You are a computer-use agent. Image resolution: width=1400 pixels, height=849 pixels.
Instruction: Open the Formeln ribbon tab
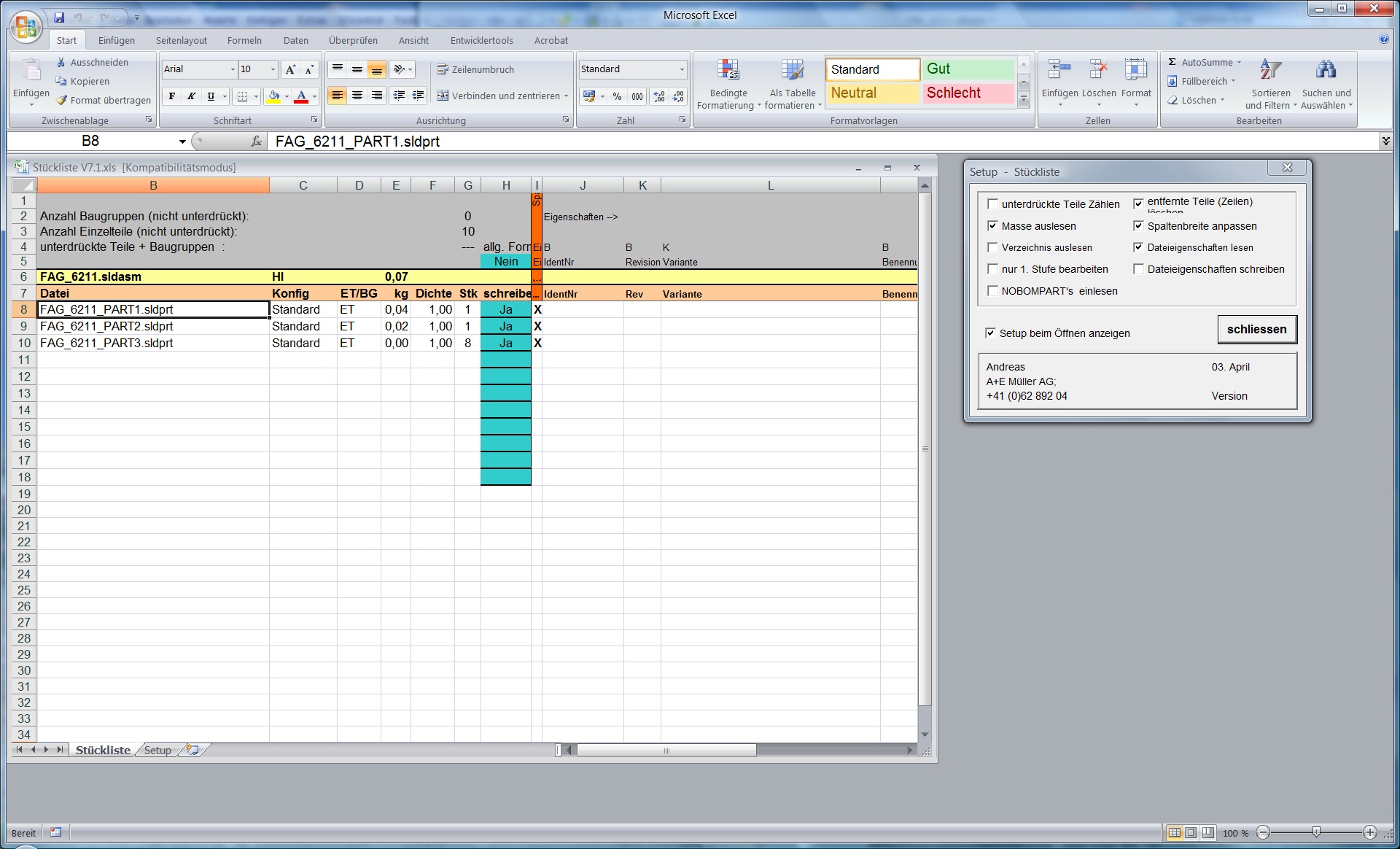click(x=244, y=41)
